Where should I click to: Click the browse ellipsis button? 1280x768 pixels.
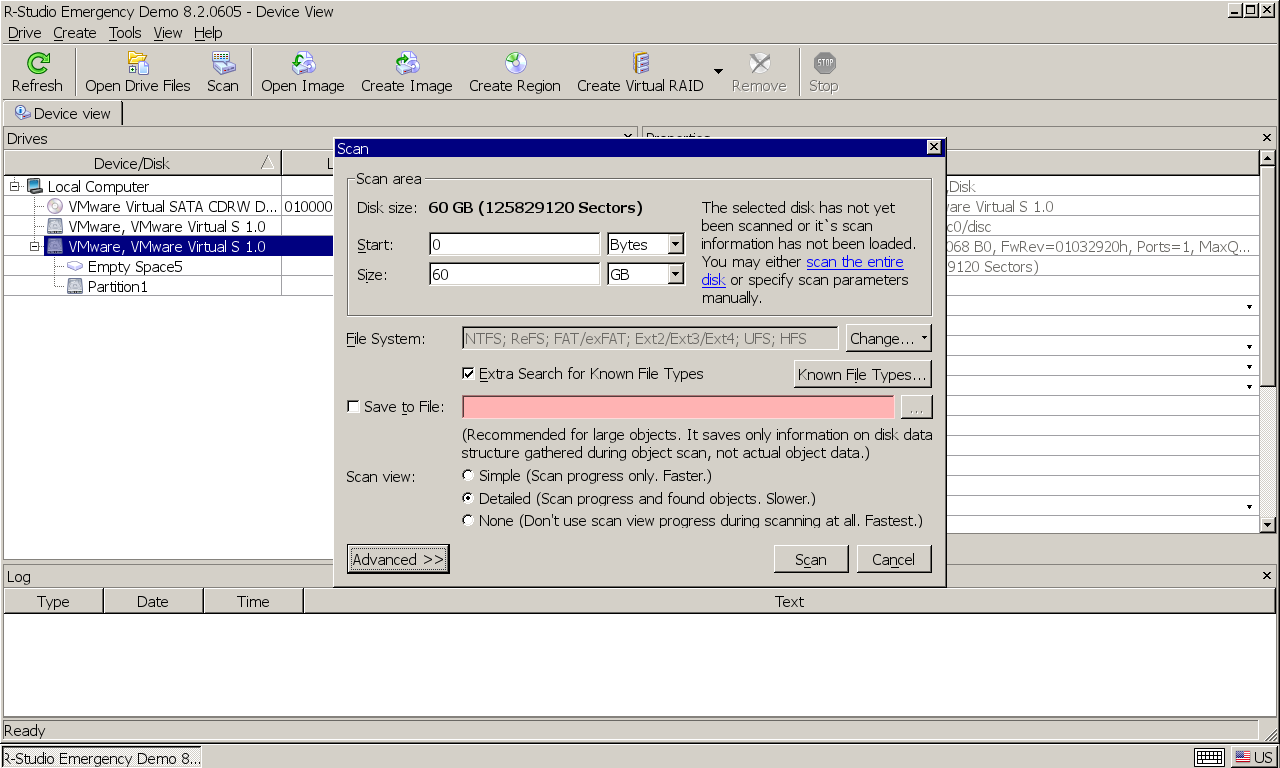pos(917,407)
